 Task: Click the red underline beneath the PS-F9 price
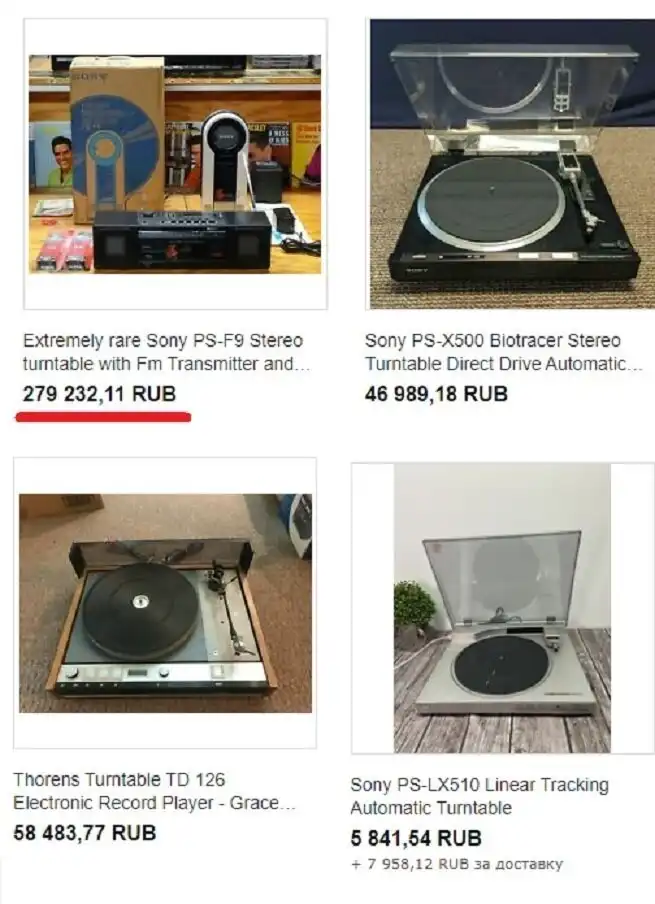pos(103,417)
